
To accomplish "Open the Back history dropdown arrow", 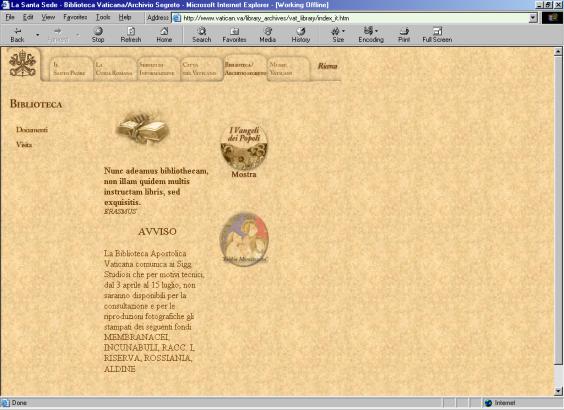I will 37,35.
